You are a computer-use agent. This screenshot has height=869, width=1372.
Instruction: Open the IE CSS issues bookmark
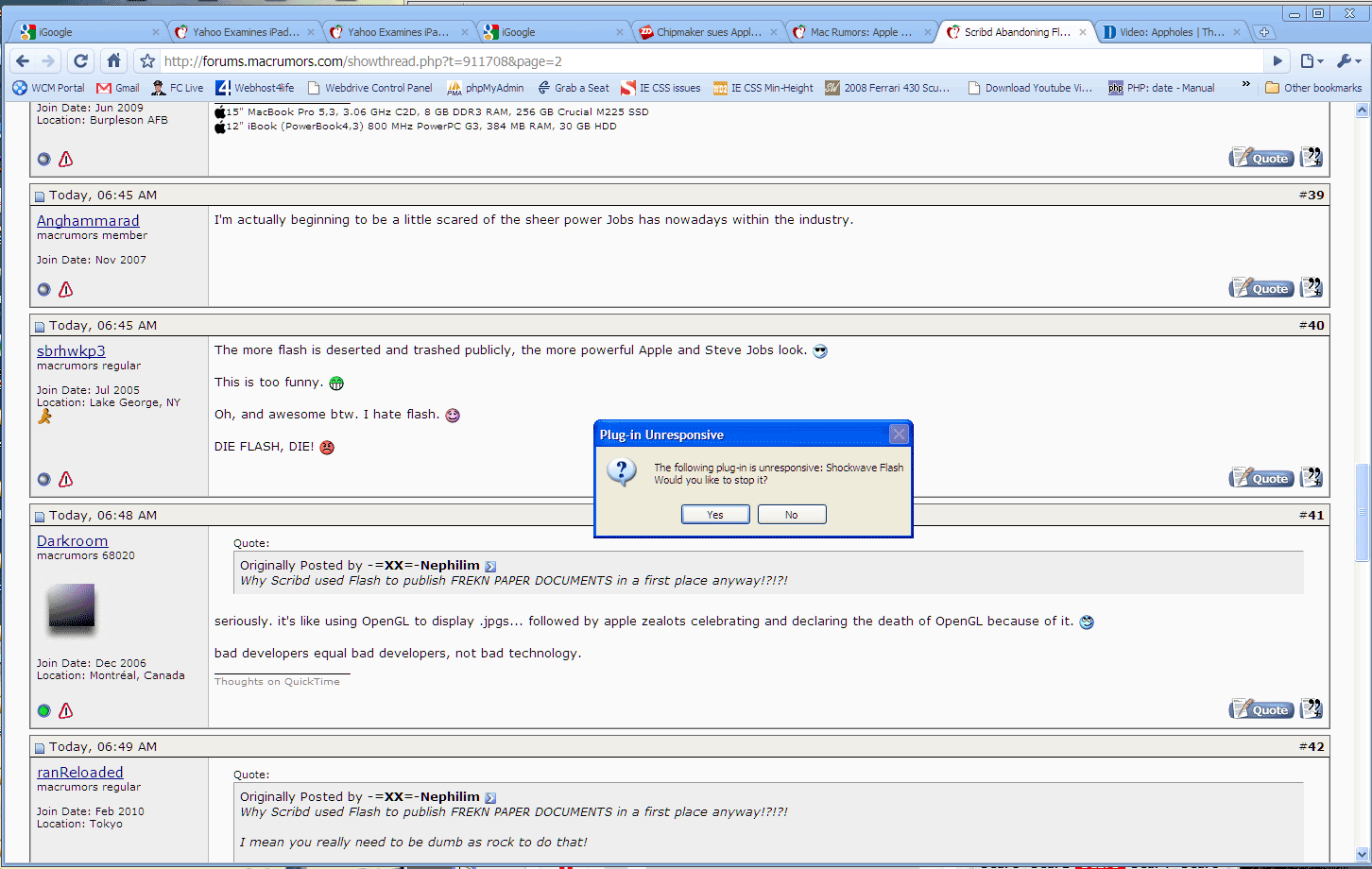coord(660,88)
